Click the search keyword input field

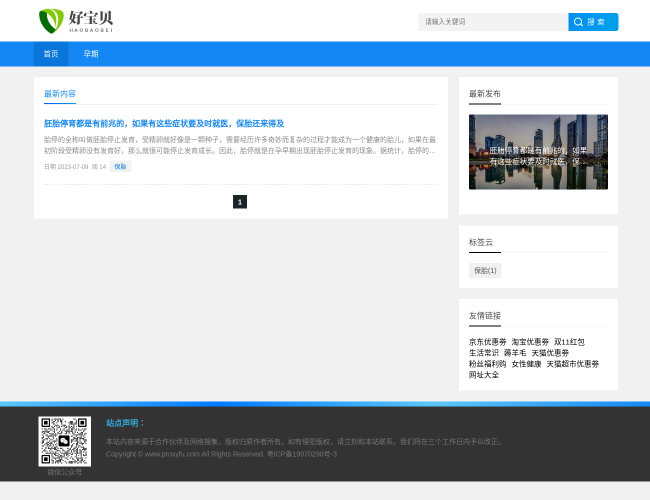[x=492, y=22]
